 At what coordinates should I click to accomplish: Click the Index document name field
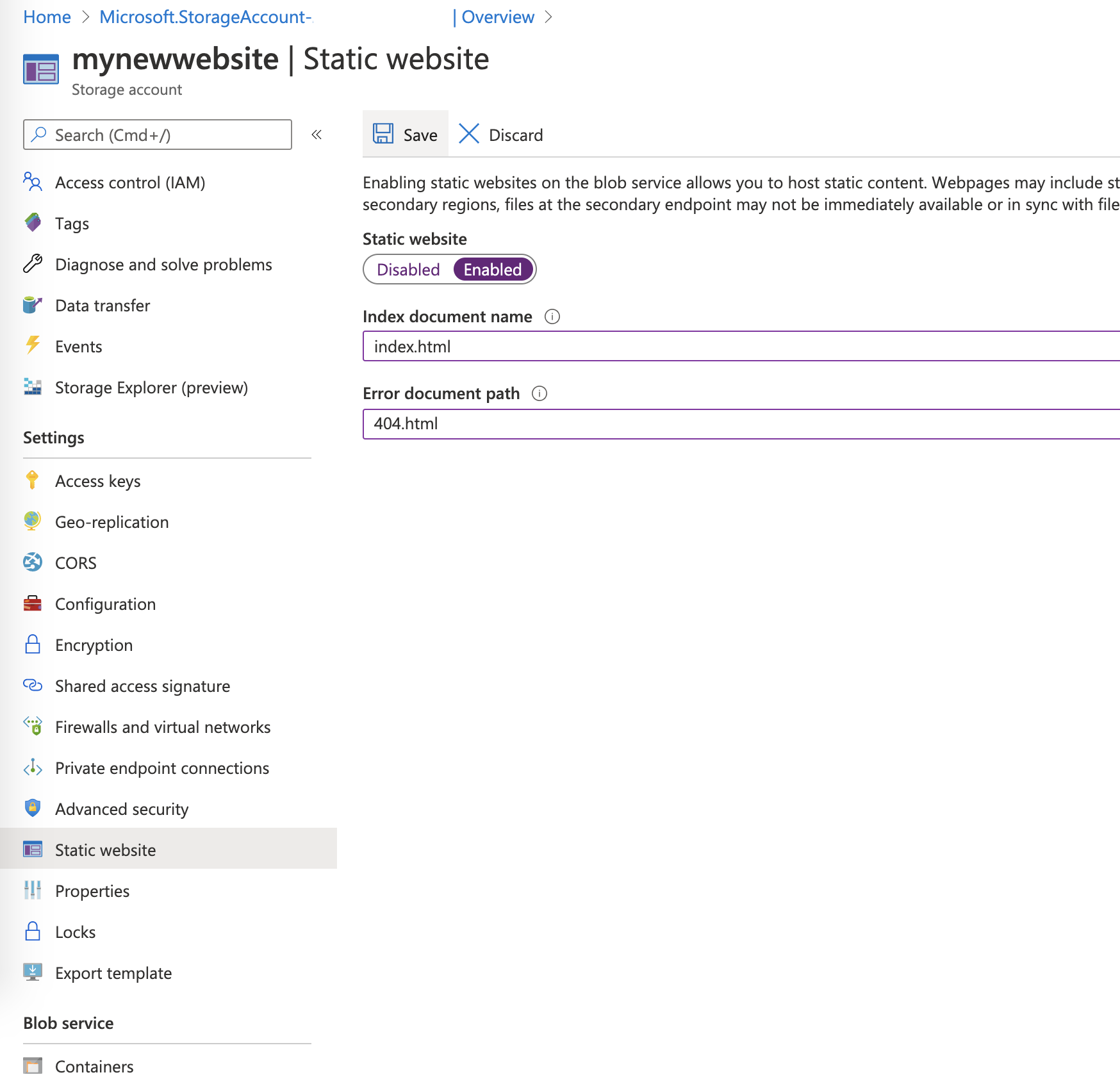pos(741,346)
